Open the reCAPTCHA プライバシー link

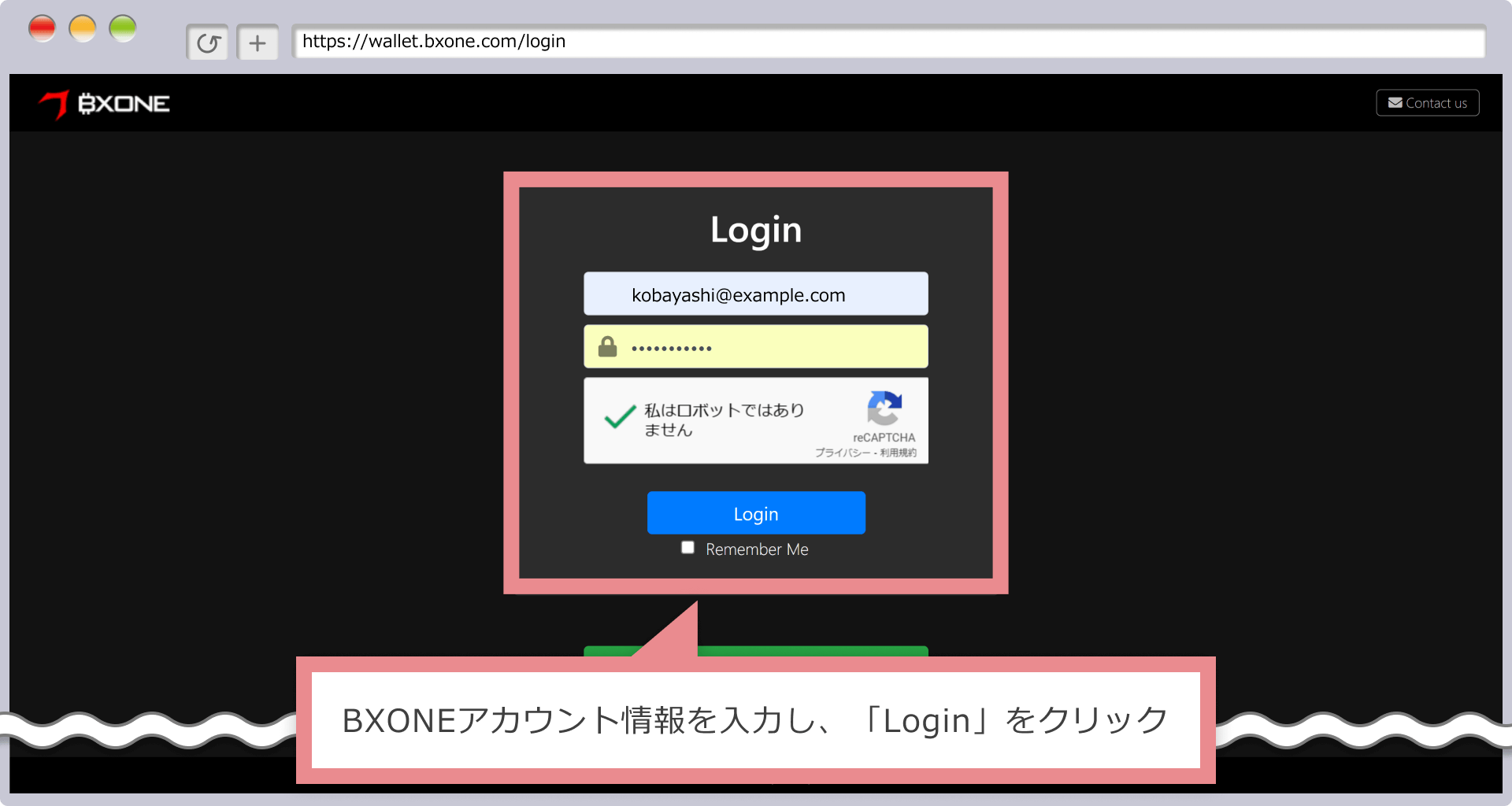click(842, 453)
